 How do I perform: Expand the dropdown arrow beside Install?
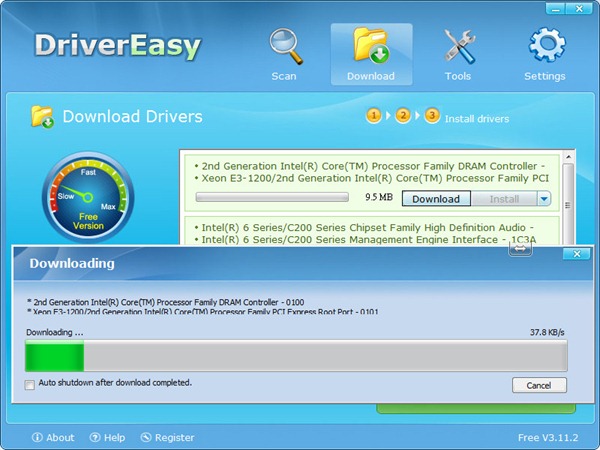(544, 199)
